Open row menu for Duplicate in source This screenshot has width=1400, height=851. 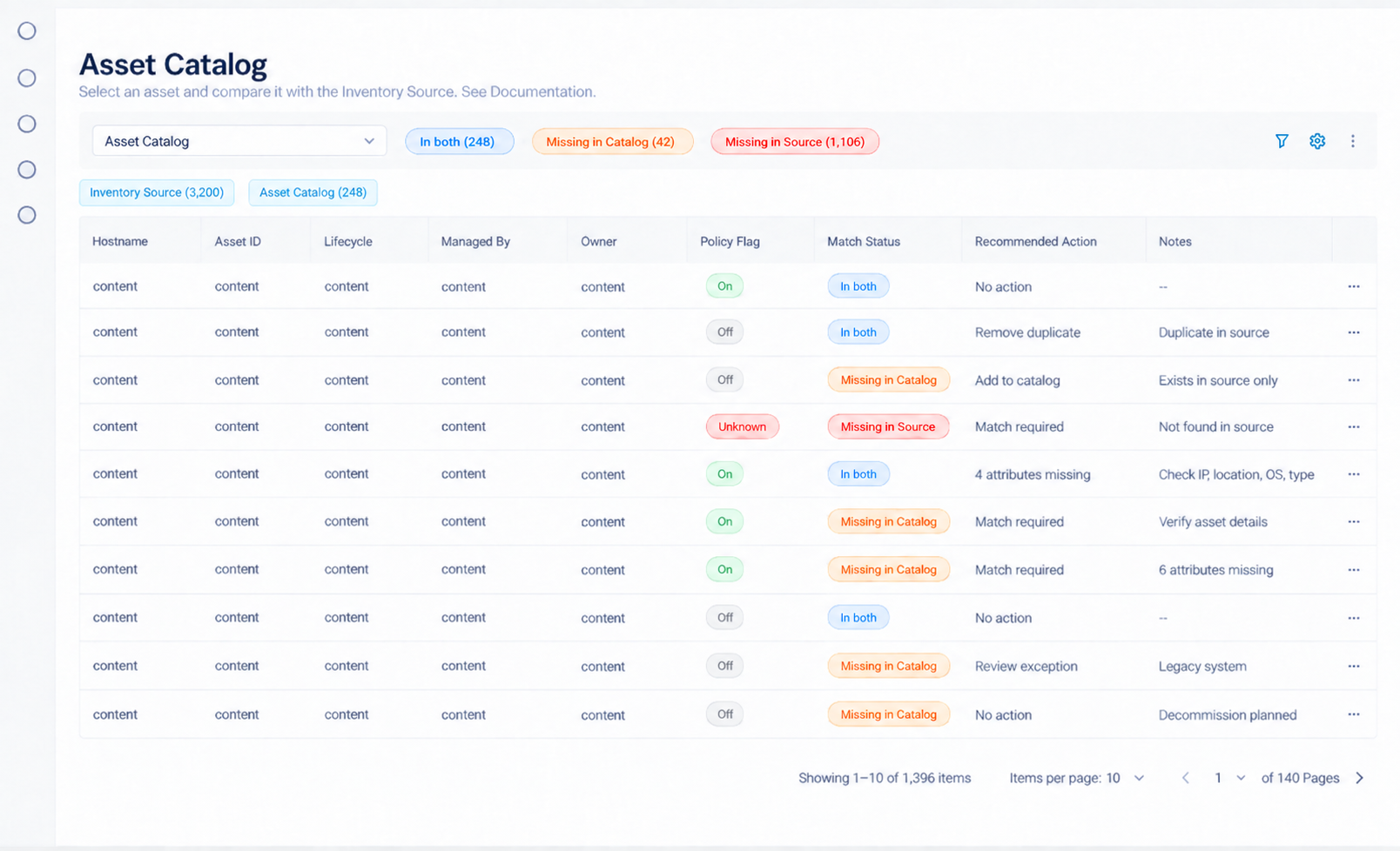tap(1354, 332)
